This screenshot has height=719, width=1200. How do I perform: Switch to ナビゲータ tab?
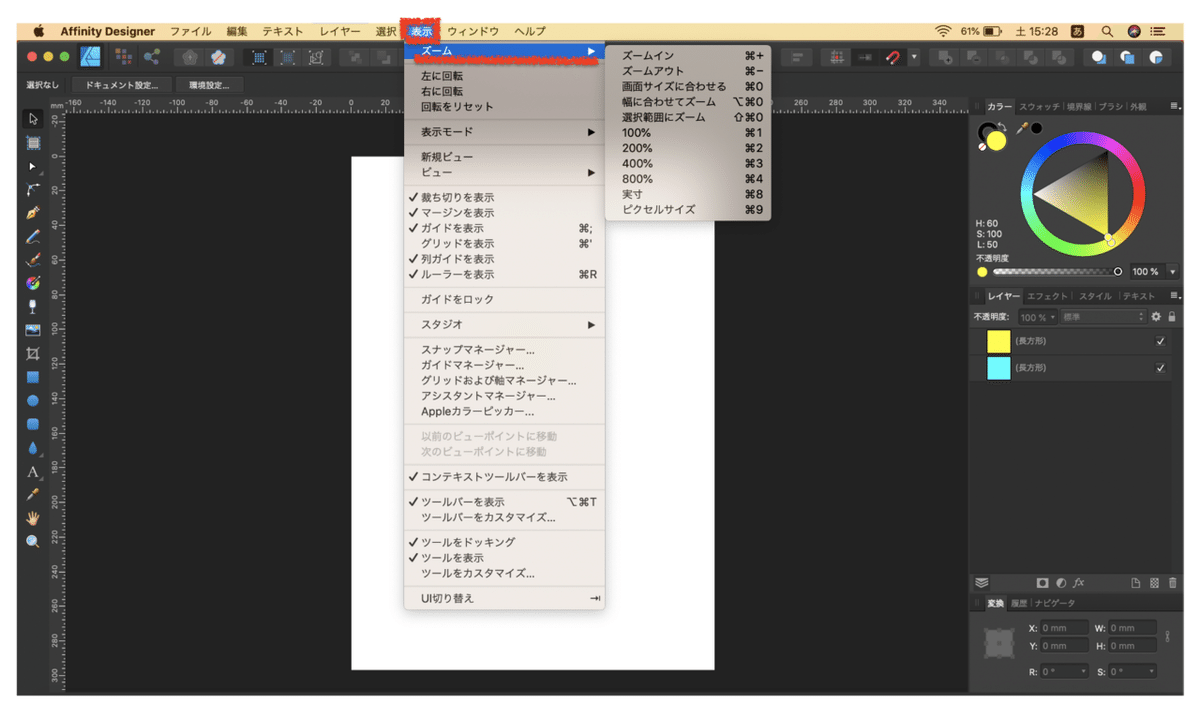(x=1055, y=603)
